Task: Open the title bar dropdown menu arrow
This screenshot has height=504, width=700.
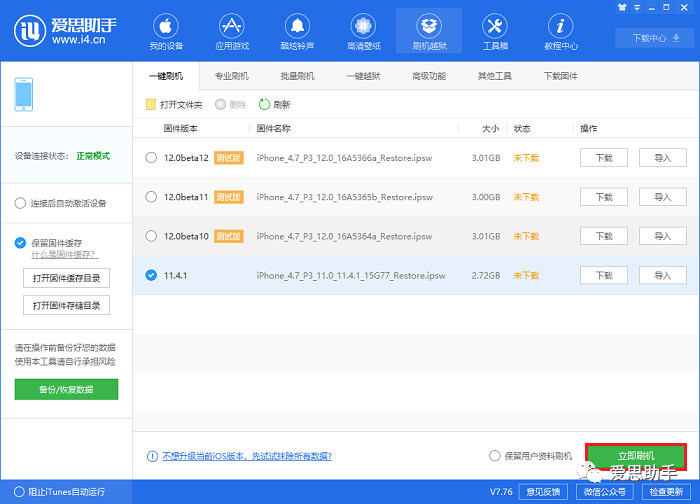Action: coord(637,7)
